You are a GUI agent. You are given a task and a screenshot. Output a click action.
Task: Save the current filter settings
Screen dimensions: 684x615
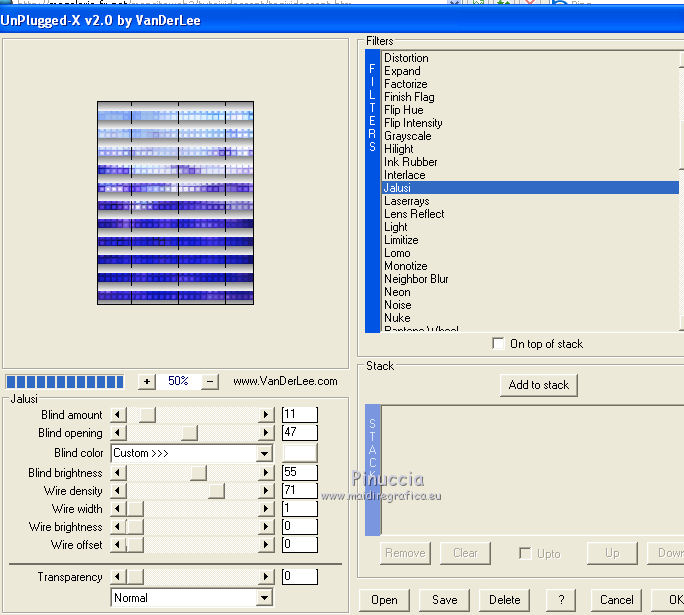[x=445, y=600]
